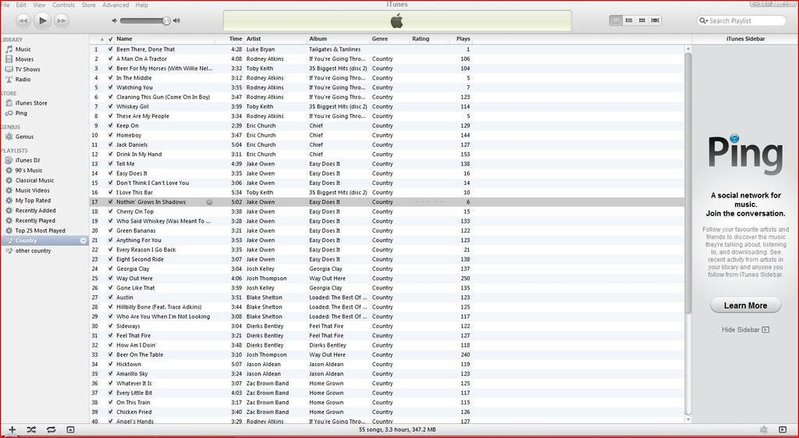
Task: Select the iTunes DJ playlist
Action: coord(28,160)
